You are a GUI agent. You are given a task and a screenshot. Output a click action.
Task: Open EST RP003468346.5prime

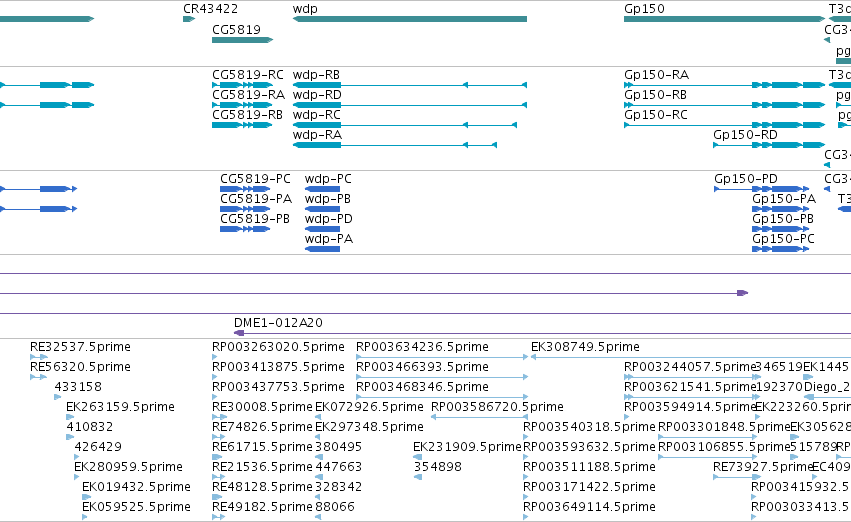tap(422, 387)
